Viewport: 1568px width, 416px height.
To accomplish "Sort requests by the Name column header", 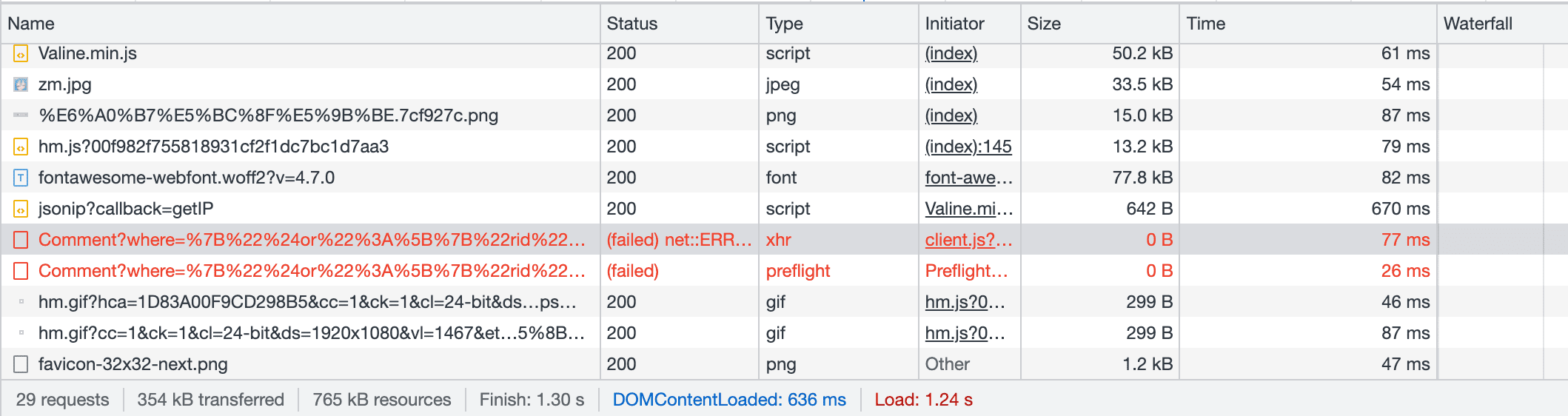I will 31,24.
